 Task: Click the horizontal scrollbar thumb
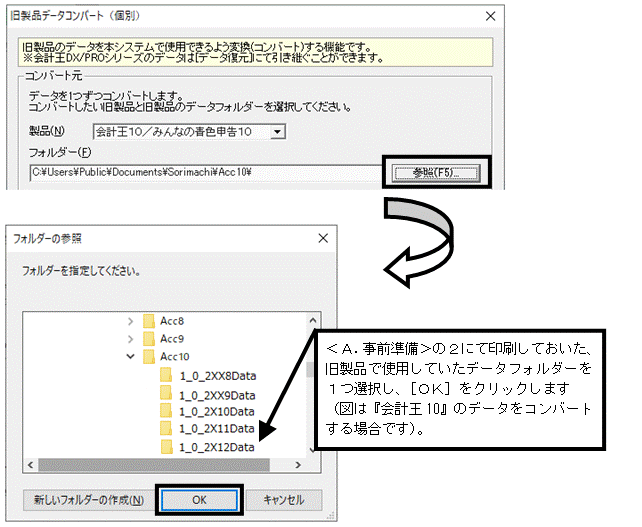point(154,465)
